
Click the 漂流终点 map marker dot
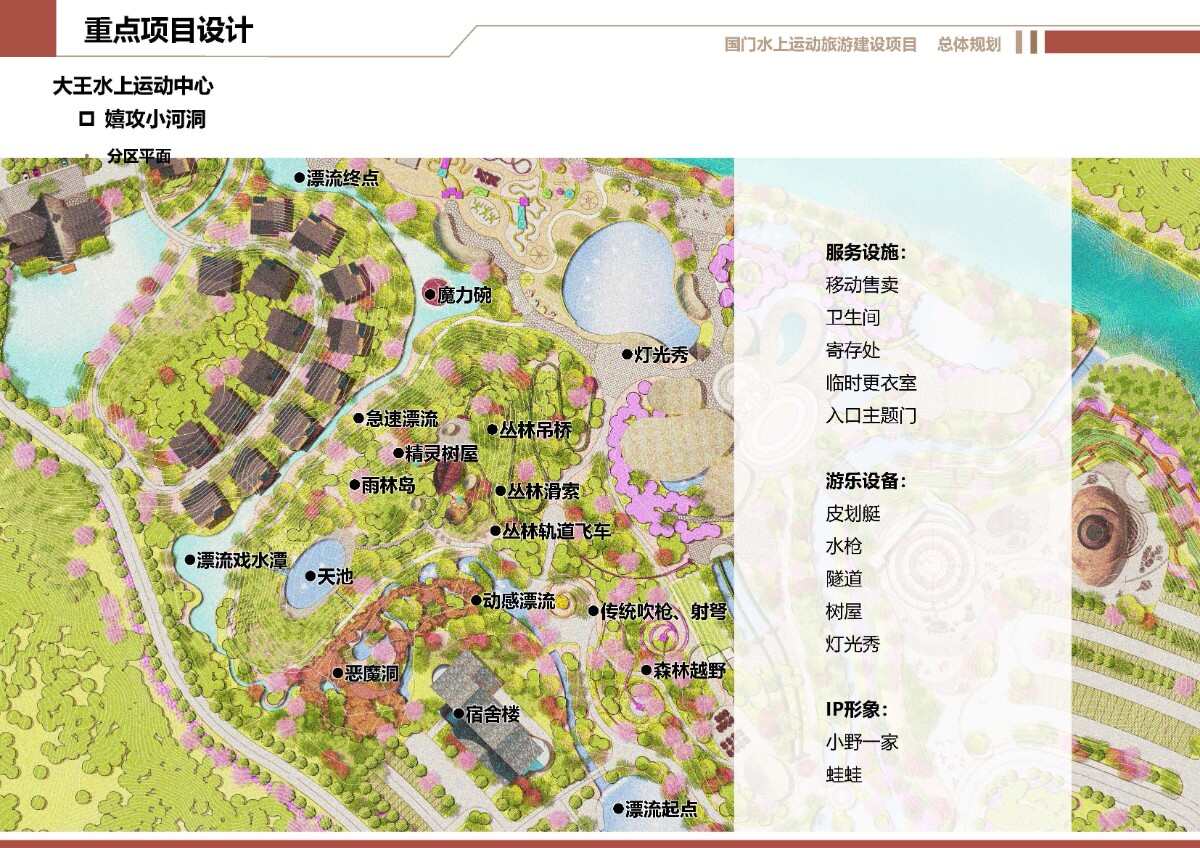click(298, 178)
